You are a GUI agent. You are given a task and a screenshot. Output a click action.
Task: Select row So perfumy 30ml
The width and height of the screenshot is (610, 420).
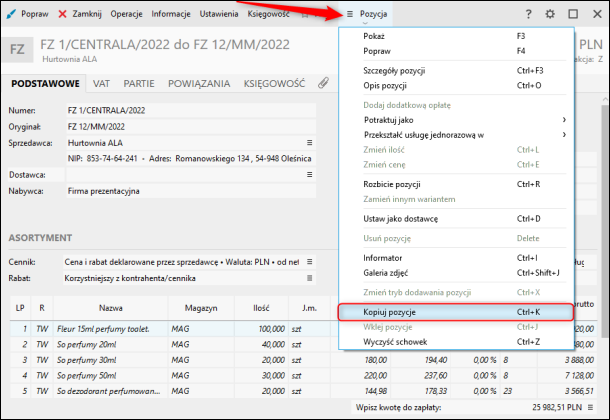[x=303, y=360]
